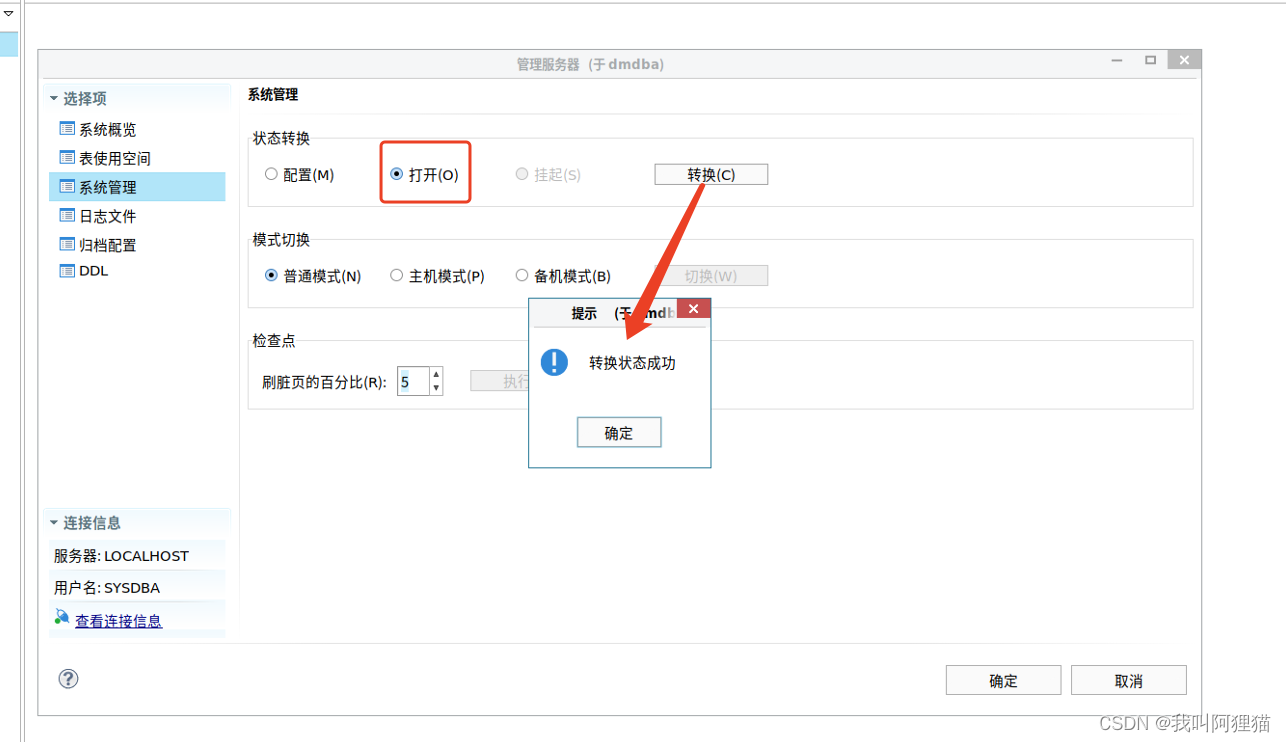The width and height of the screenshot is (1286, 742).
Task: Select 系统管理 in the options list
Action: 137,186
